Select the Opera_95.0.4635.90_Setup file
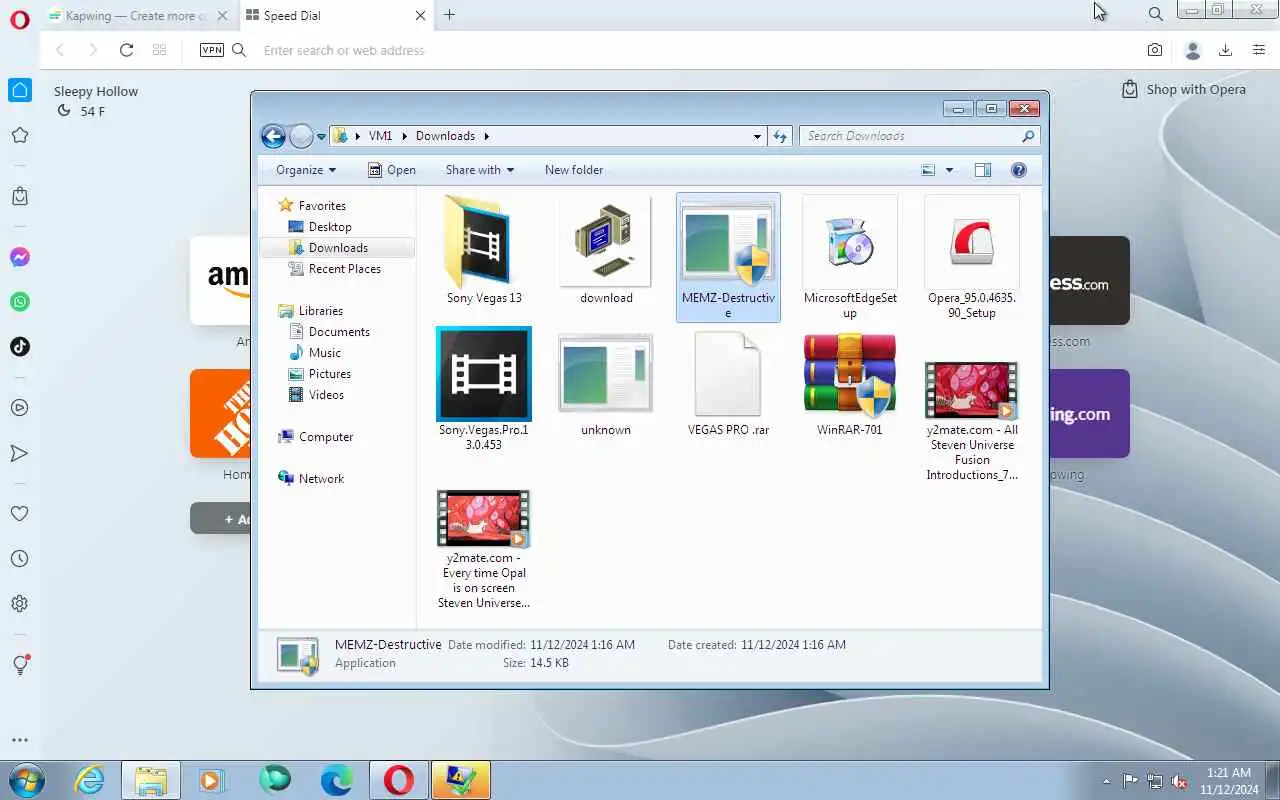This screenshot has height=800, width=1280. click(971, 256)
